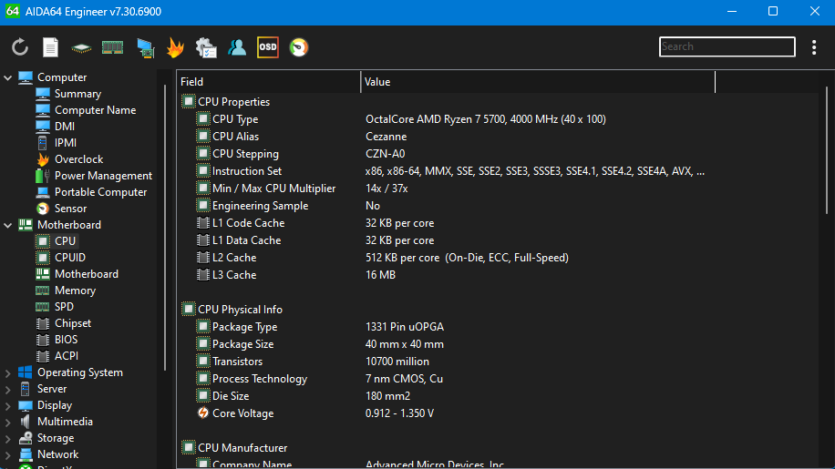The image size is (835, 469).
Task: Select Motherboard sub-item under Motherboard
Action: pos(86,274)
